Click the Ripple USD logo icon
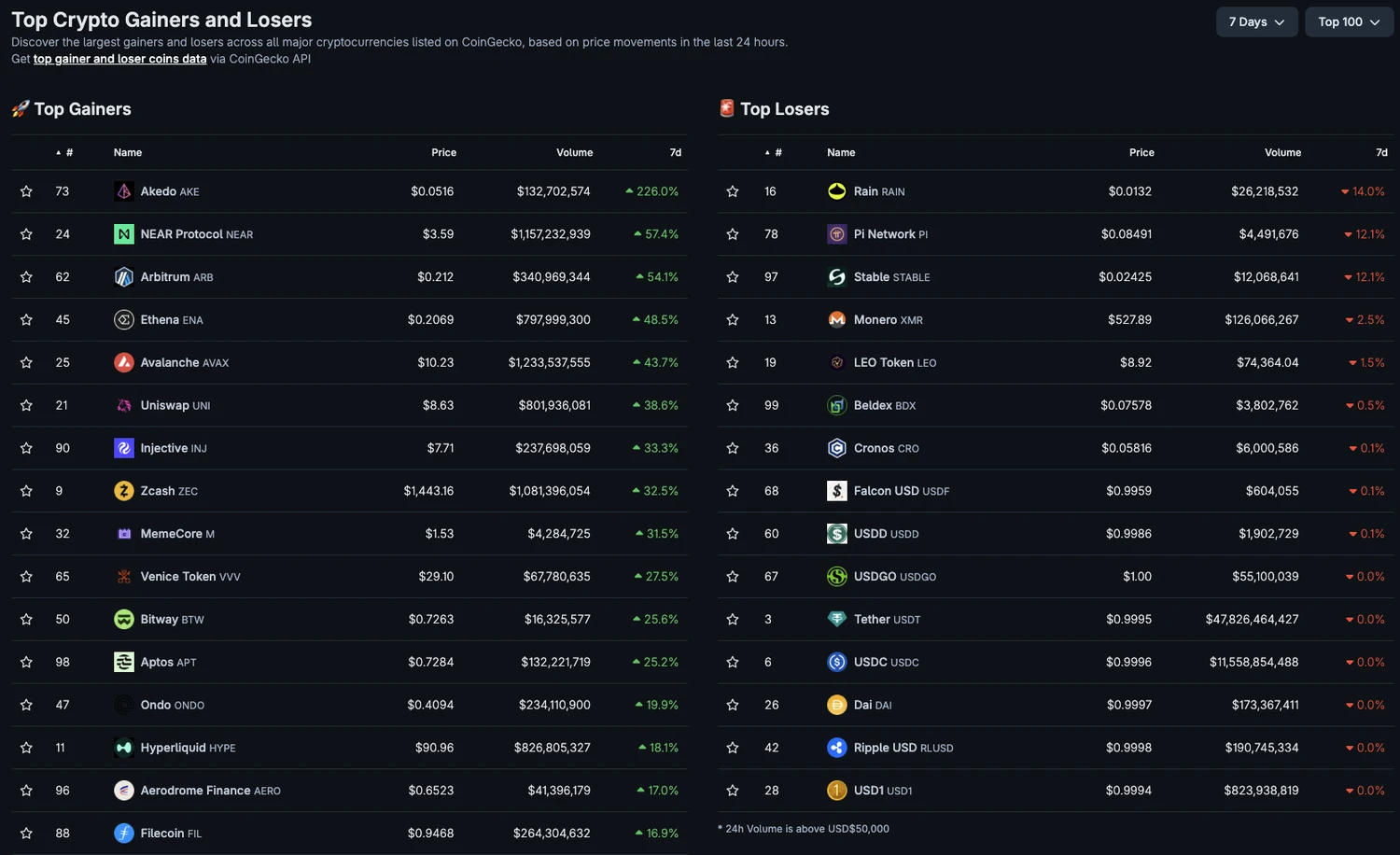Viewport: 1400px width, 855px height. pyautogui.click(x=837, y=748)
